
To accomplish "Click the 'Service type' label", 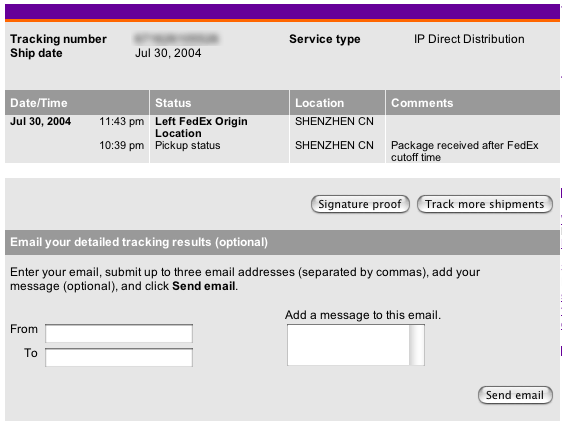I will point(325,39).
